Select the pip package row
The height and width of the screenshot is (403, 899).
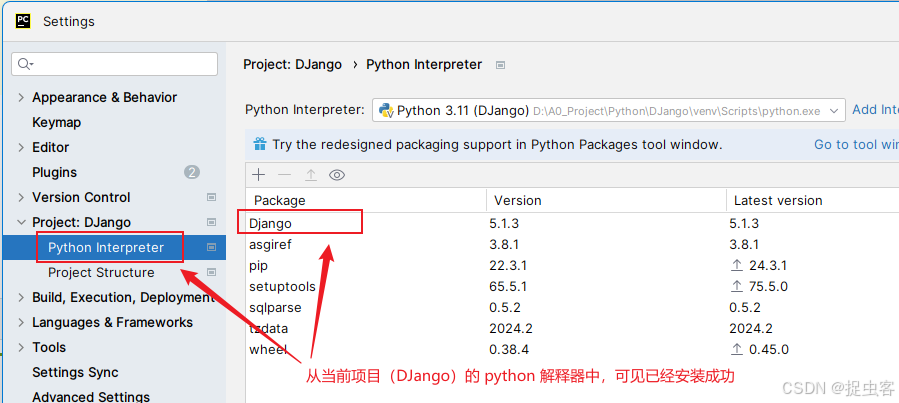[x=573, y=265]
